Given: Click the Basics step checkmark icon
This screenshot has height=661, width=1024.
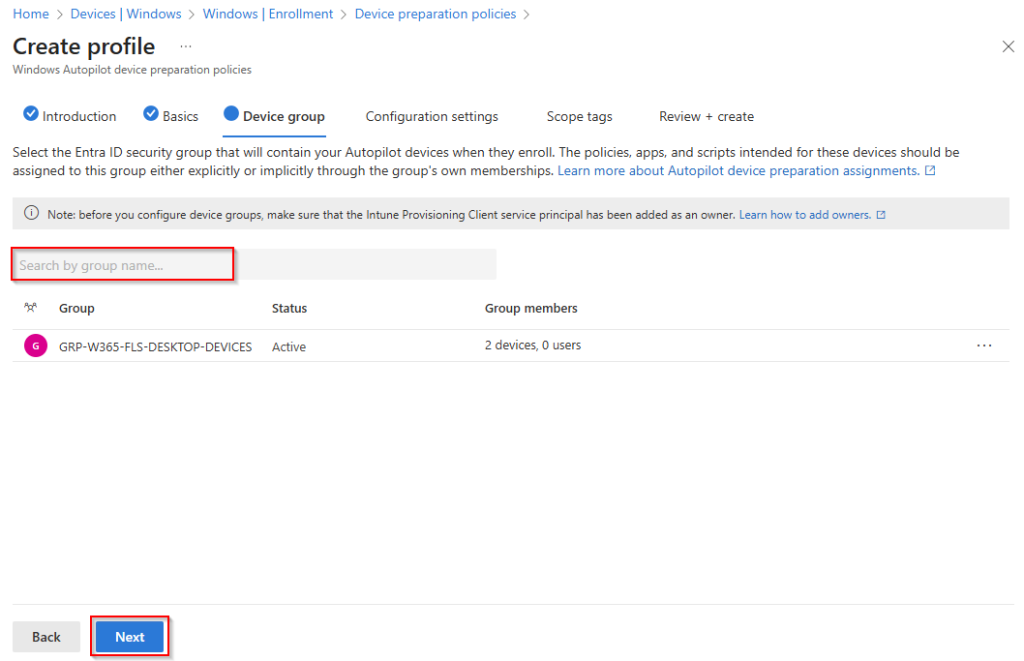Looking at the screenshot, I should pos(151,114).
